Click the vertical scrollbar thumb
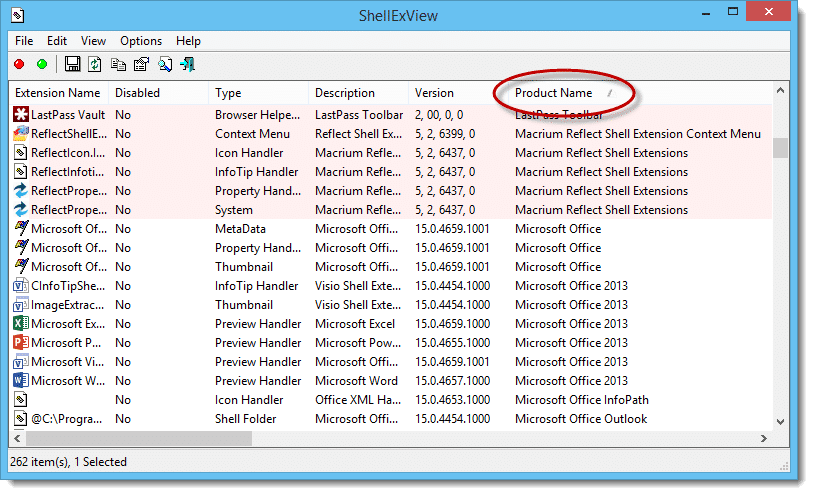 780,148
